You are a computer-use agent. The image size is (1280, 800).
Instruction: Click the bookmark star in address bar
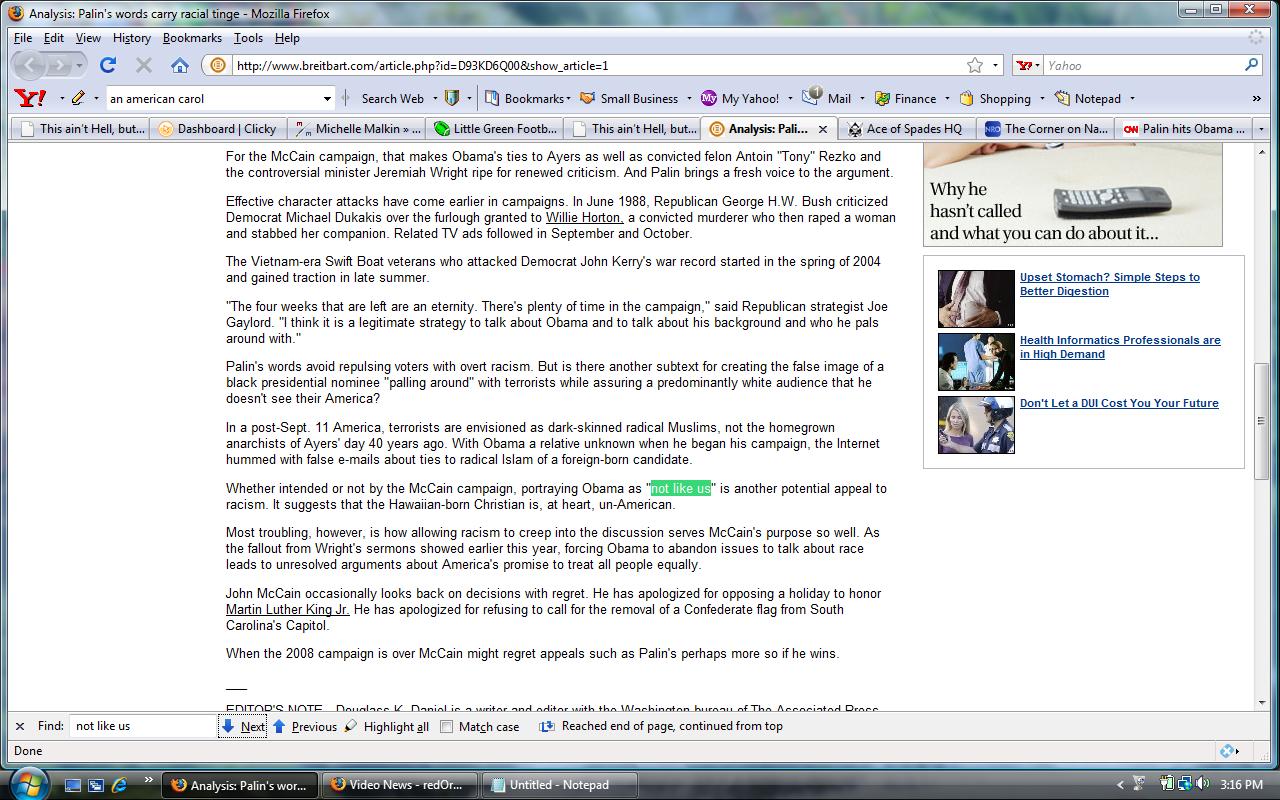pyautogui.click(x=974, y=65)
